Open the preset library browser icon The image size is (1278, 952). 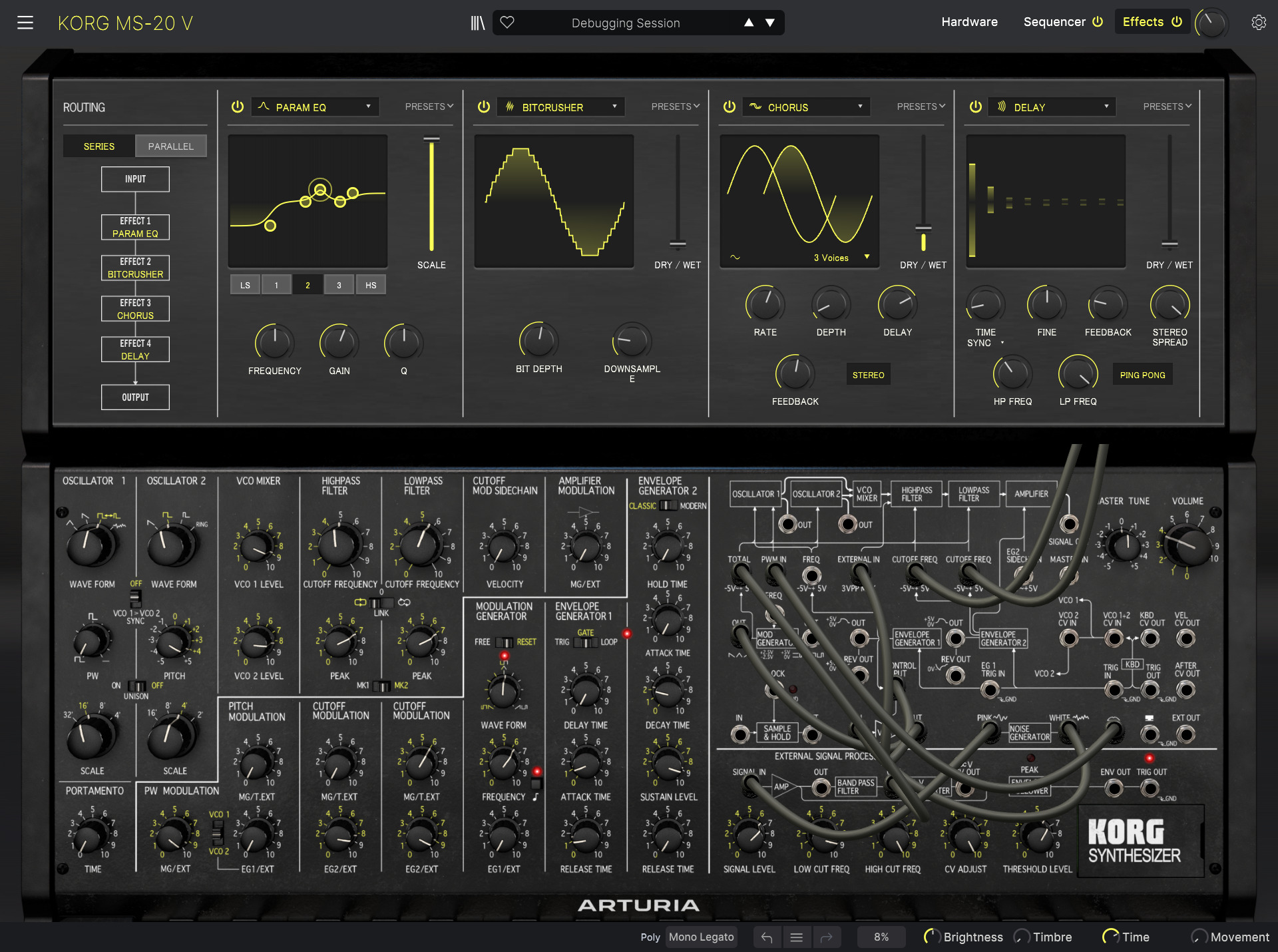pyautogui.click(x=477, y=23)
